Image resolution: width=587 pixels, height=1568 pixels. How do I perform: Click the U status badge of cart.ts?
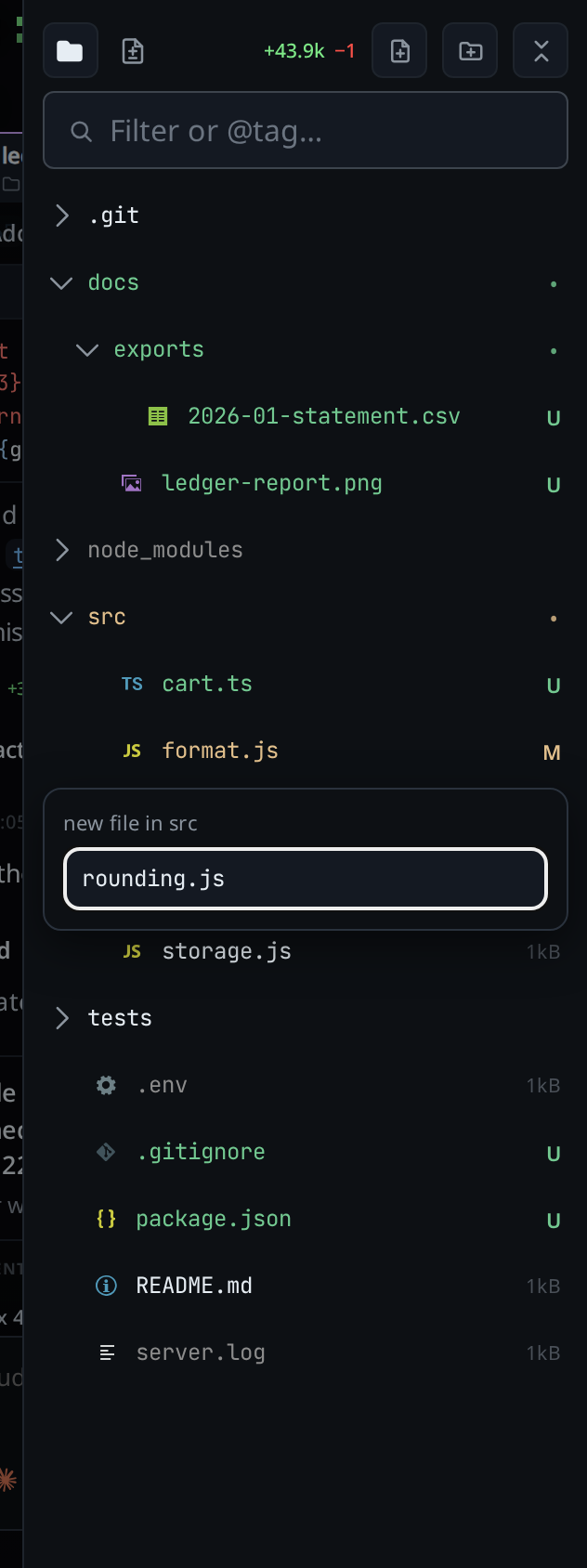click(x=554, y=686)
